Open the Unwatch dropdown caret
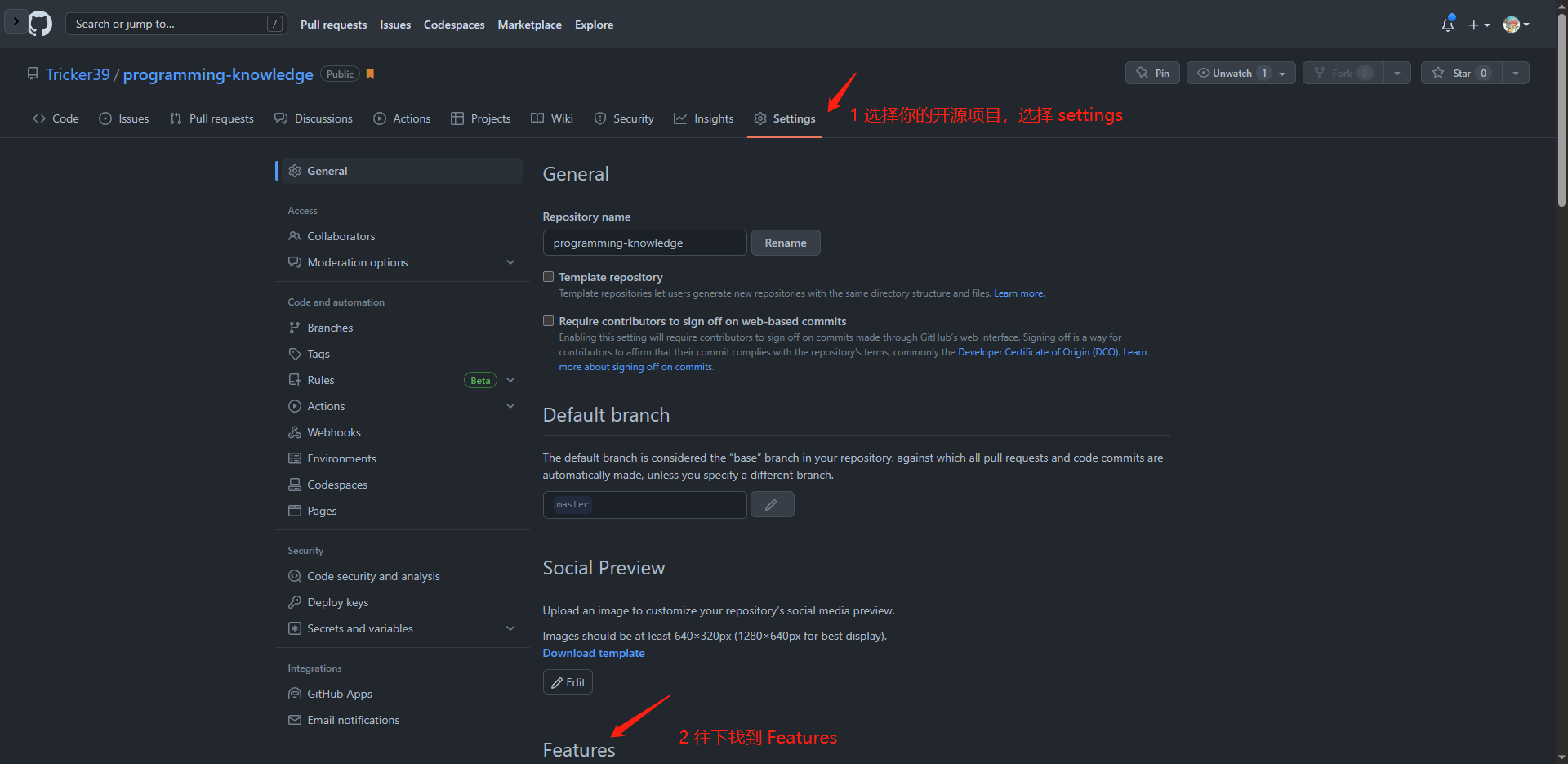This screenshot has width=1568, height=764. (1282, 74)
